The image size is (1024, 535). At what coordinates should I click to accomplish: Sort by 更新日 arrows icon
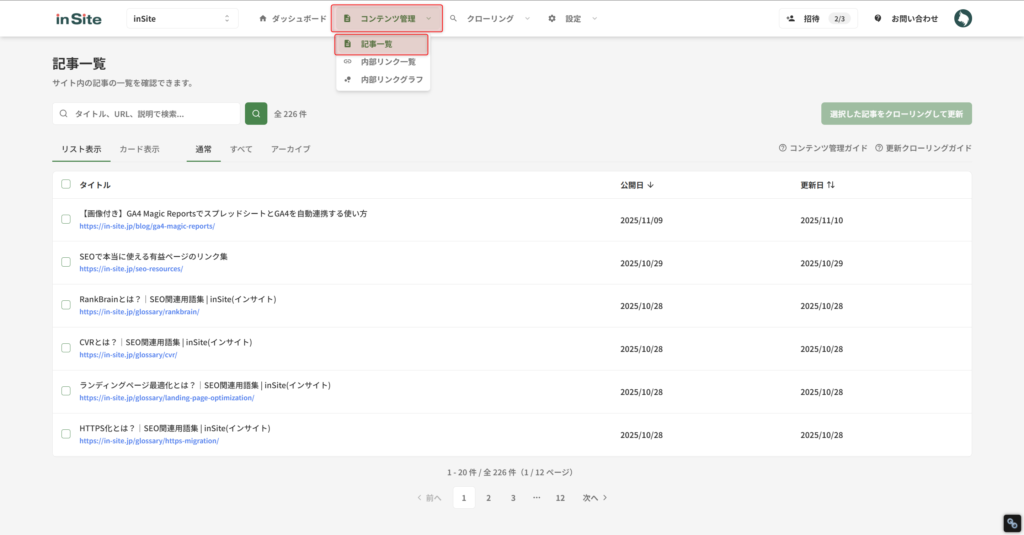coord(831,185)
